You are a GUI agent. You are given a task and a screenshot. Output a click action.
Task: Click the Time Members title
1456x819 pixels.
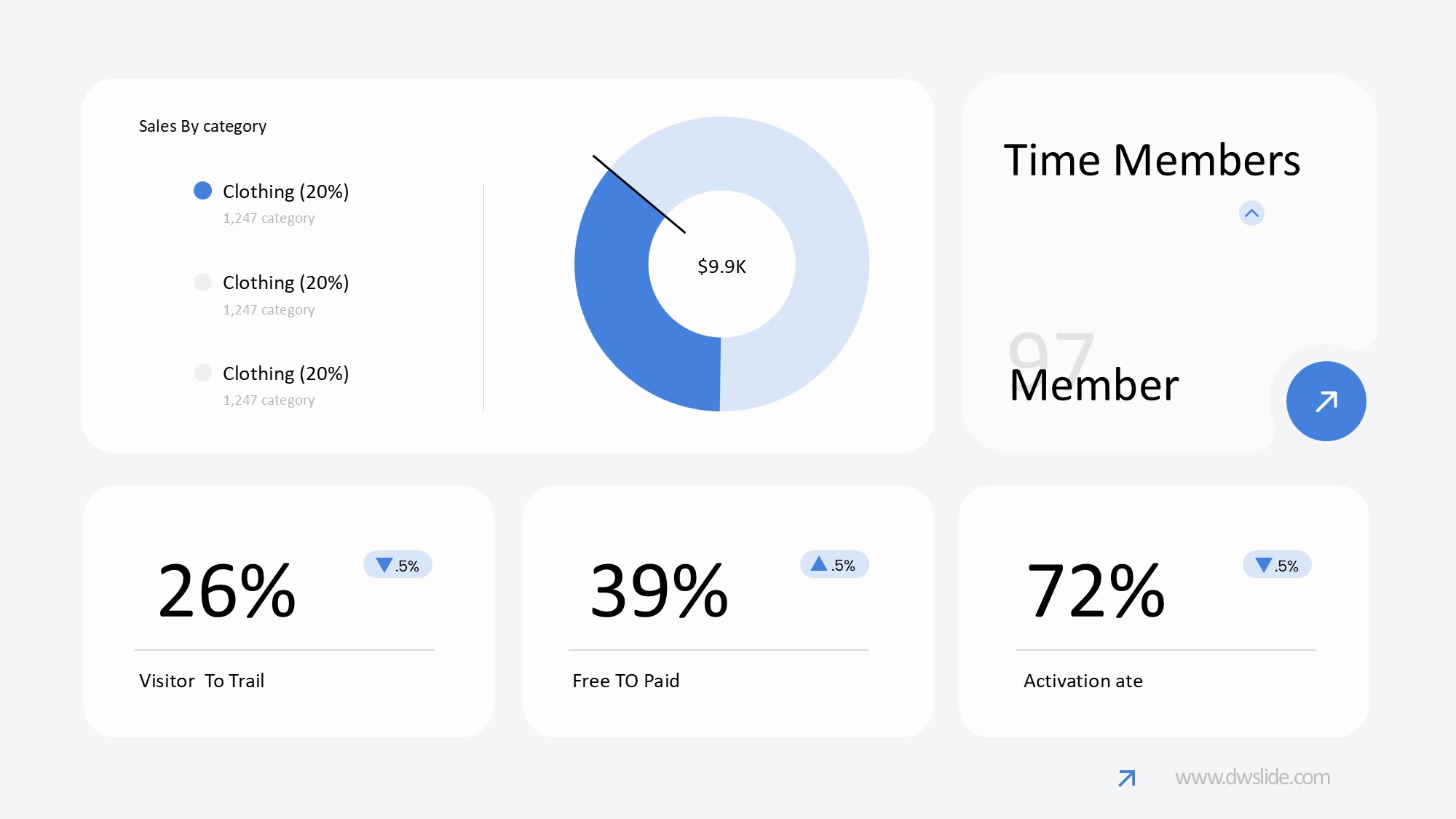[x=1152, y=160]
